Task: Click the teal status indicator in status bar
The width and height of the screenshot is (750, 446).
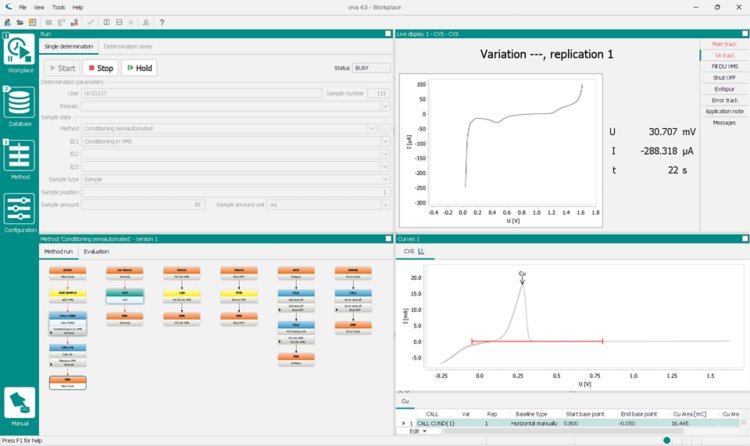Action: pyautogui.click(x=667, y=440)
